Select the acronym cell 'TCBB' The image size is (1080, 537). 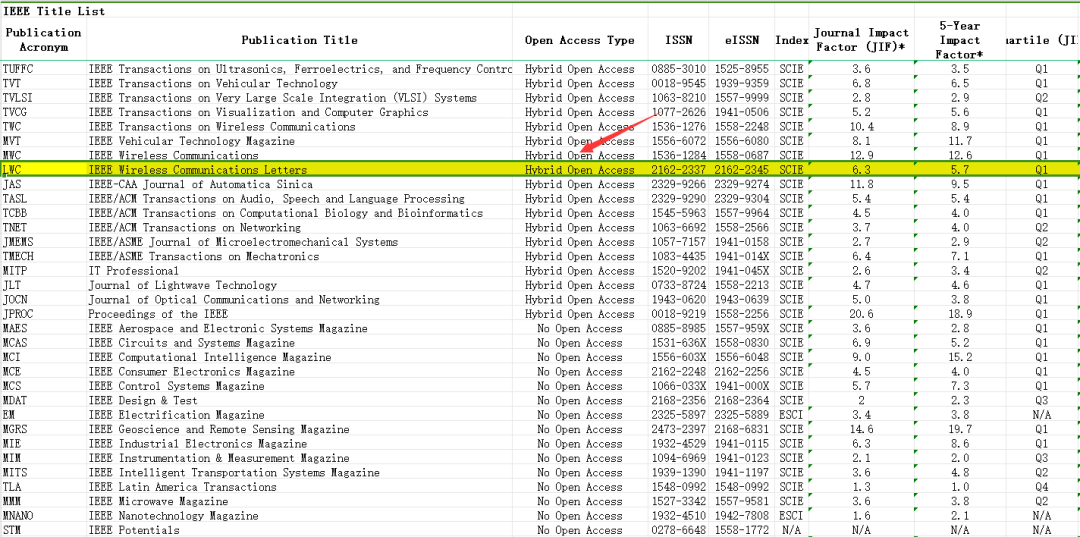43,213
